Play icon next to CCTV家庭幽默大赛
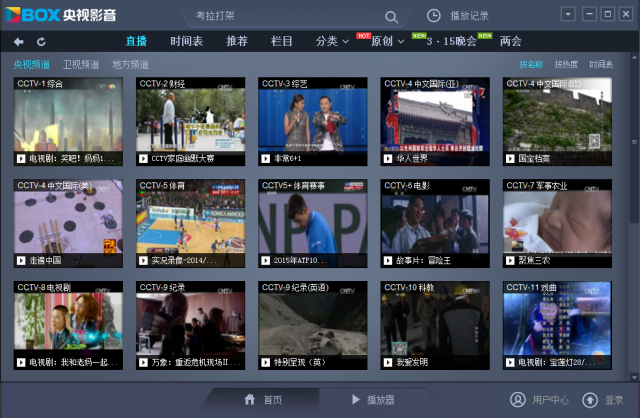640x418 pixels. tap(143, 158)
